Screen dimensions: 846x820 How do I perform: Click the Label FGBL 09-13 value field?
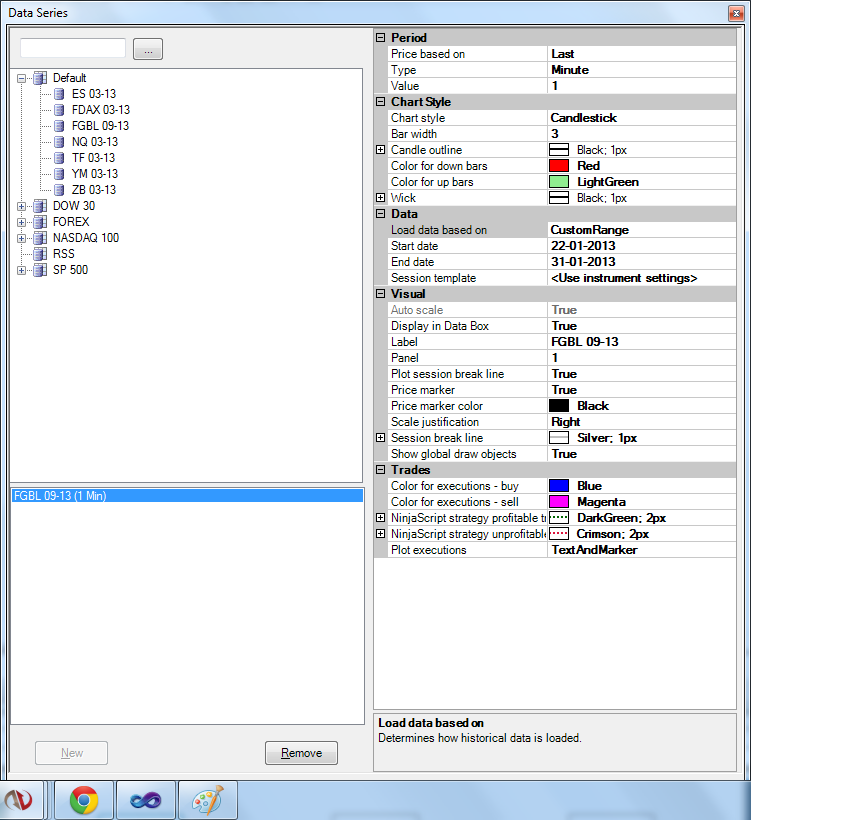pyautogui.click(x=642, y=342)
